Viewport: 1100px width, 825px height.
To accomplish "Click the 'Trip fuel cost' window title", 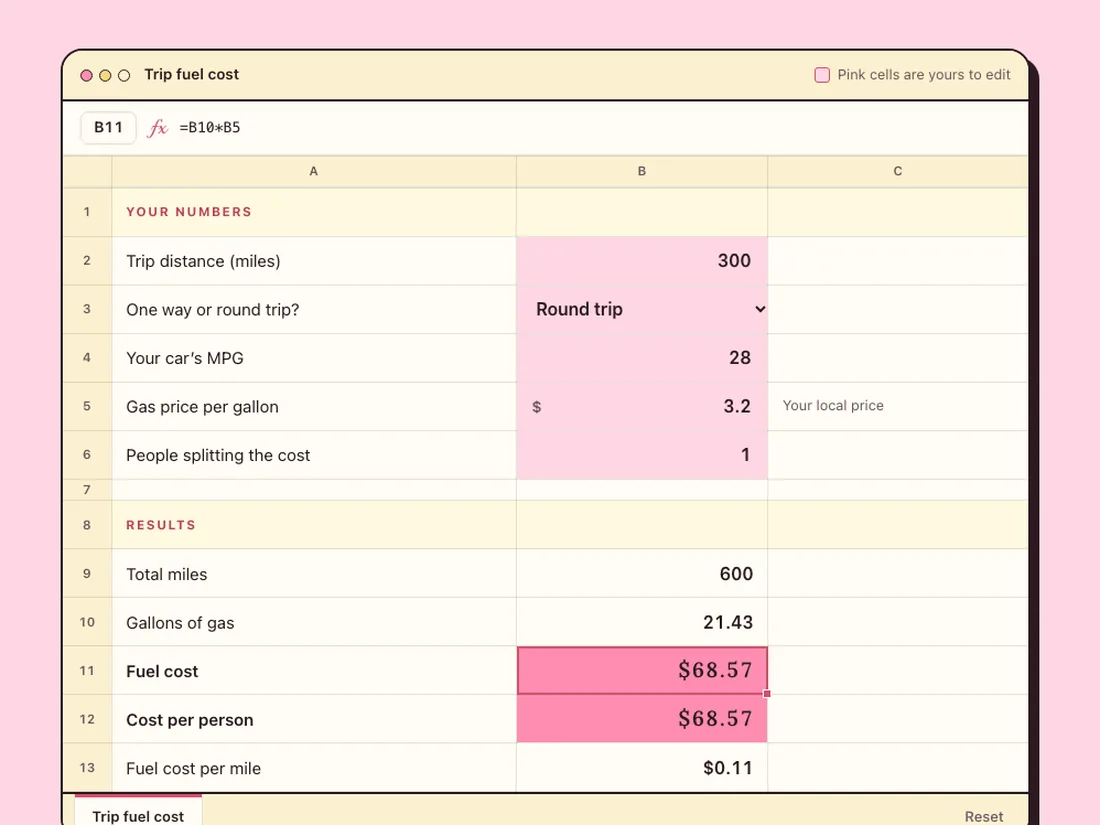I will point(192,74).
